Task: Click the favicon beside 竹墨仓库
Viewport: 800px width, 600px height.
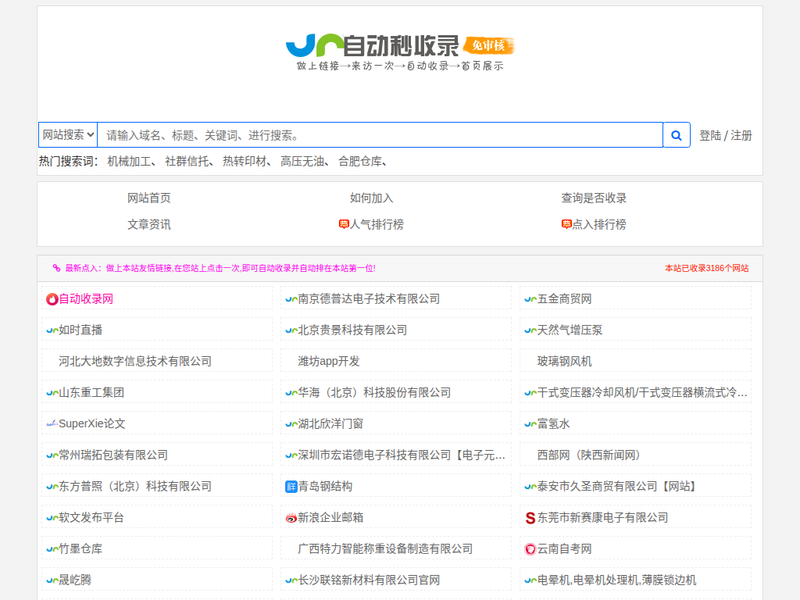Action: [x=52, y=549]
